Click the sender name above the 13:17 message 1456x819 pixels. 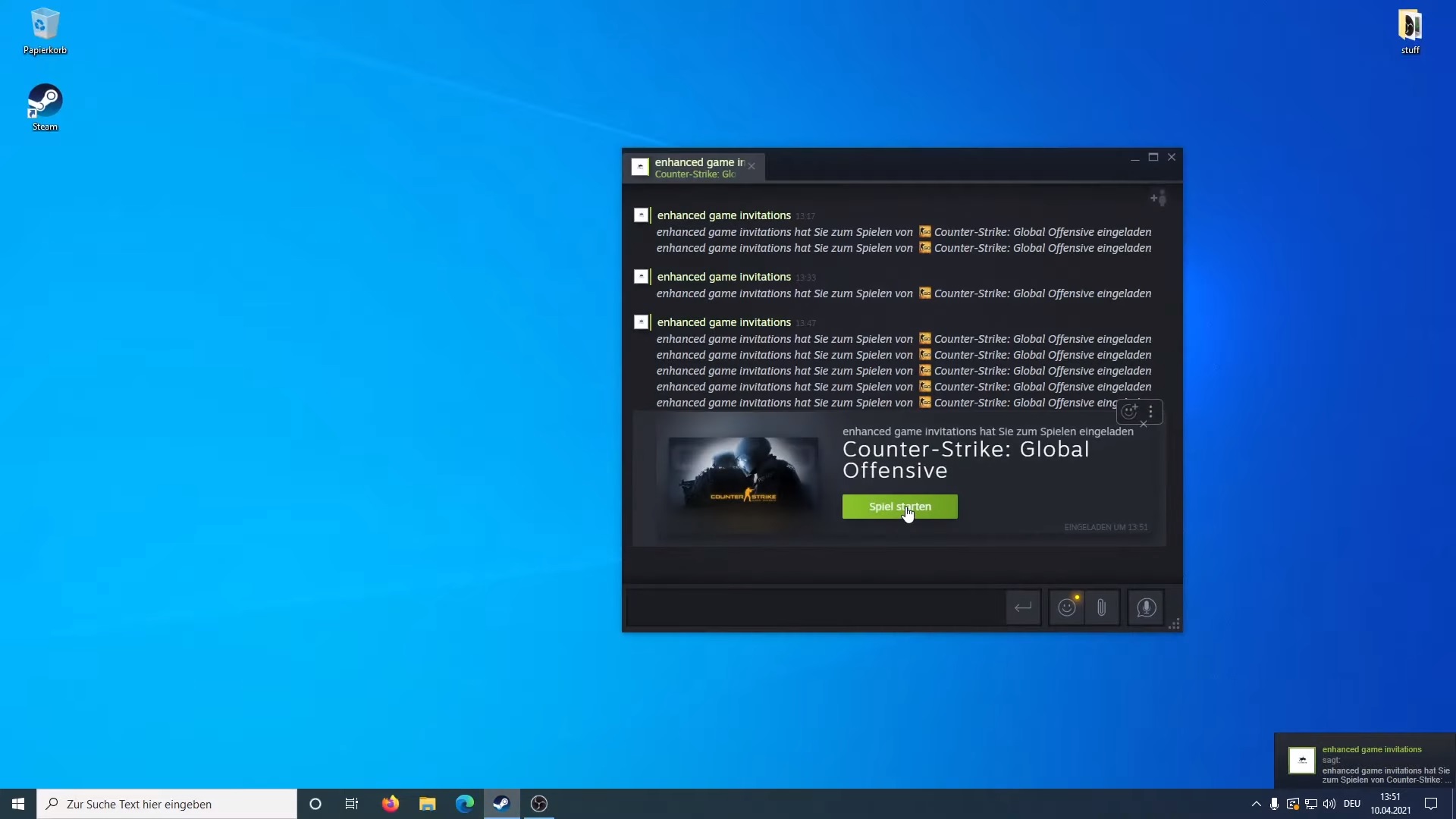tap(723, 215)
